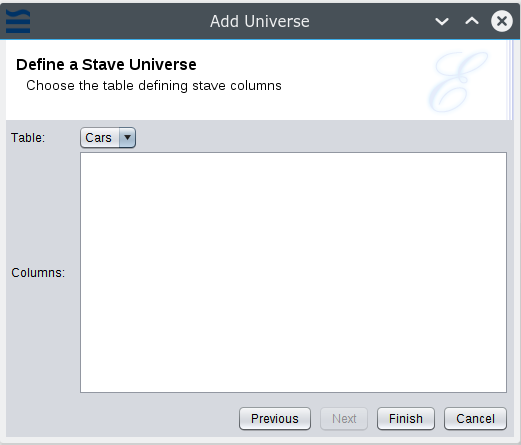Open the window menu icon in title bar
Image resolution: width=521 pixels, height=445 pixels.
click(x=18, y=21)
